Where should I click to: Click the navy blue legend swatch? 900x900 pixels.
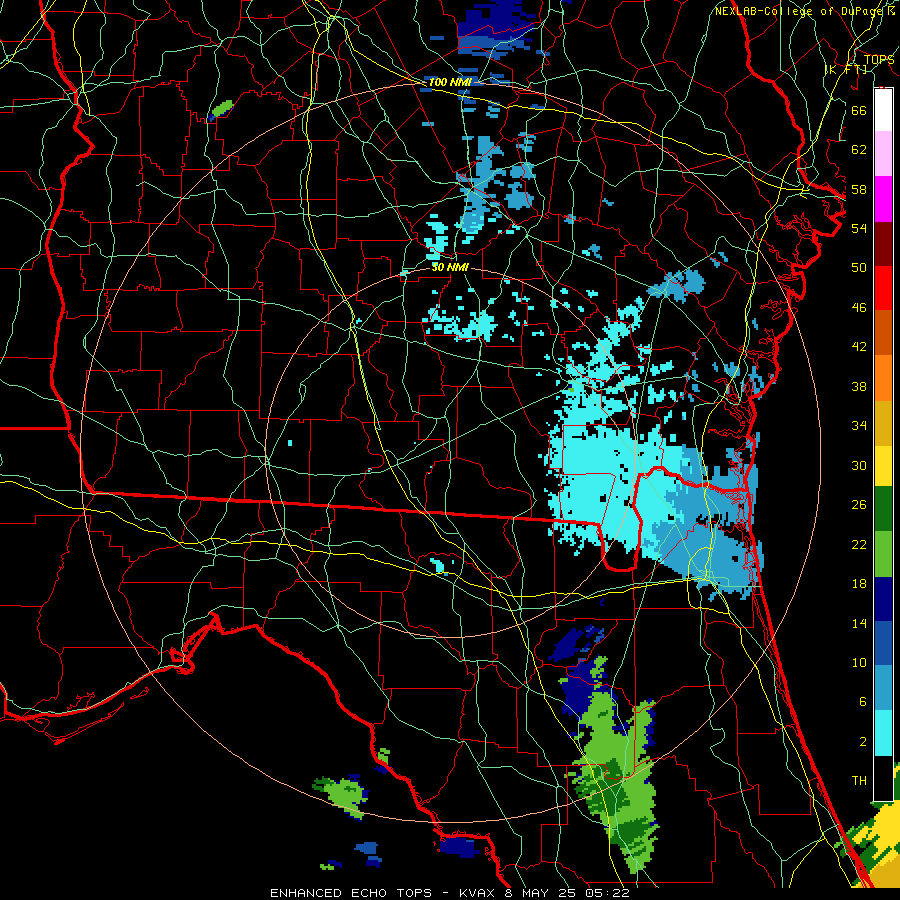[x=883, y=599]
